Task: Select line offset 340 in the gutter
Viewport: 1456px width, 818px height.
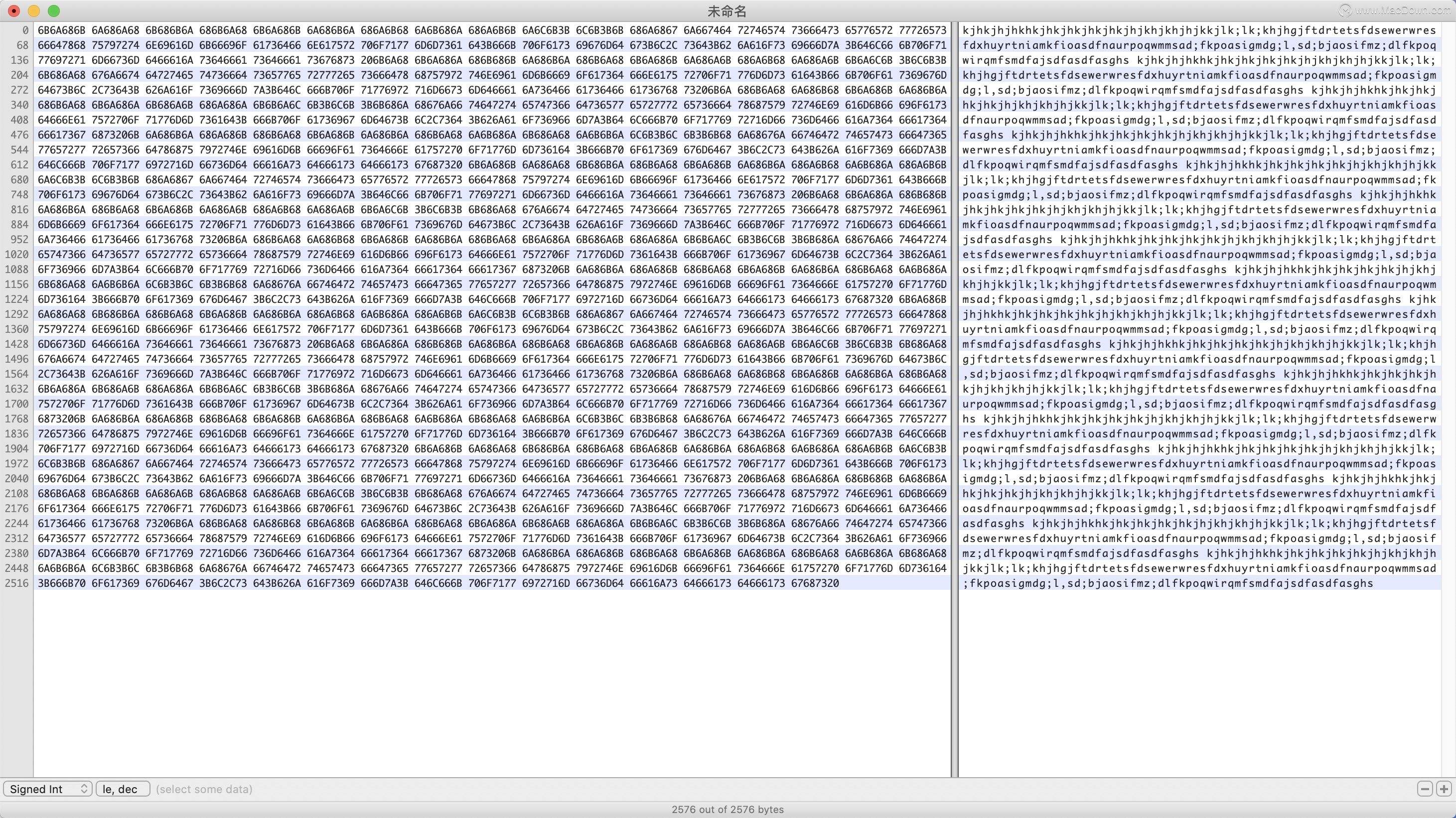Action: click(x=19, y=105)
